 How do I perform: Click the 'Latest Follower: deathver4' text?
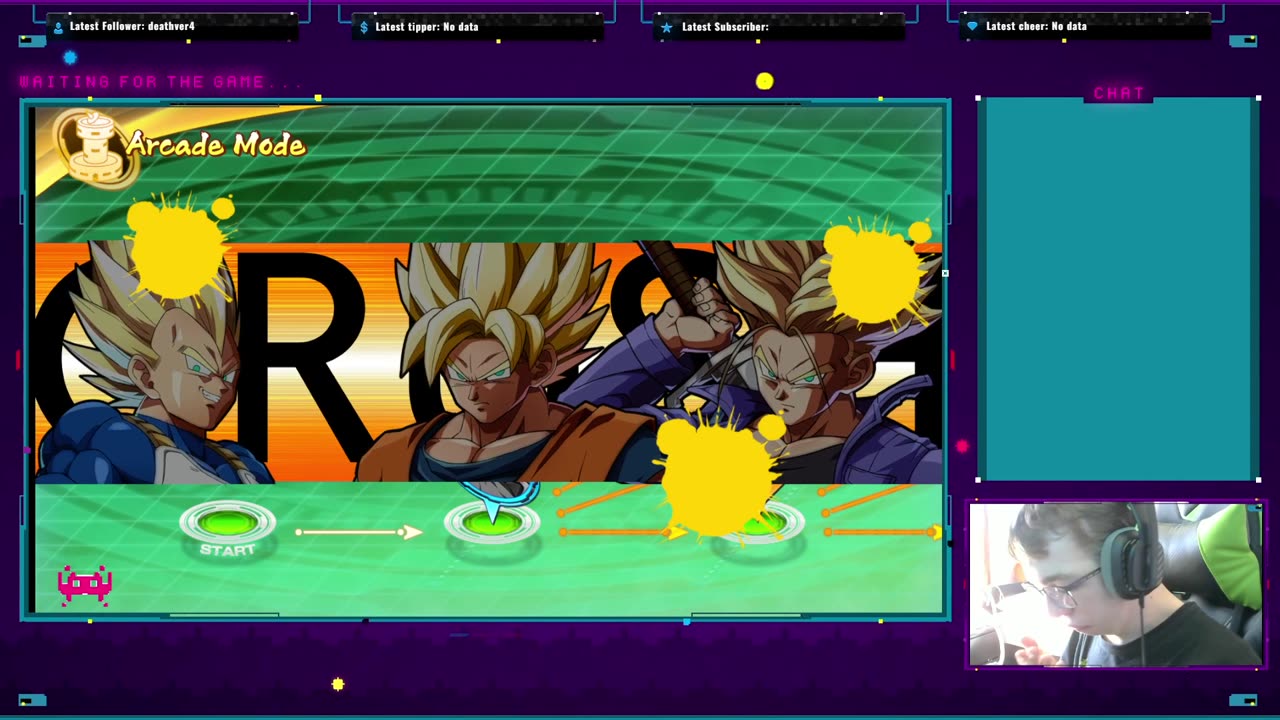click(132, 27)
